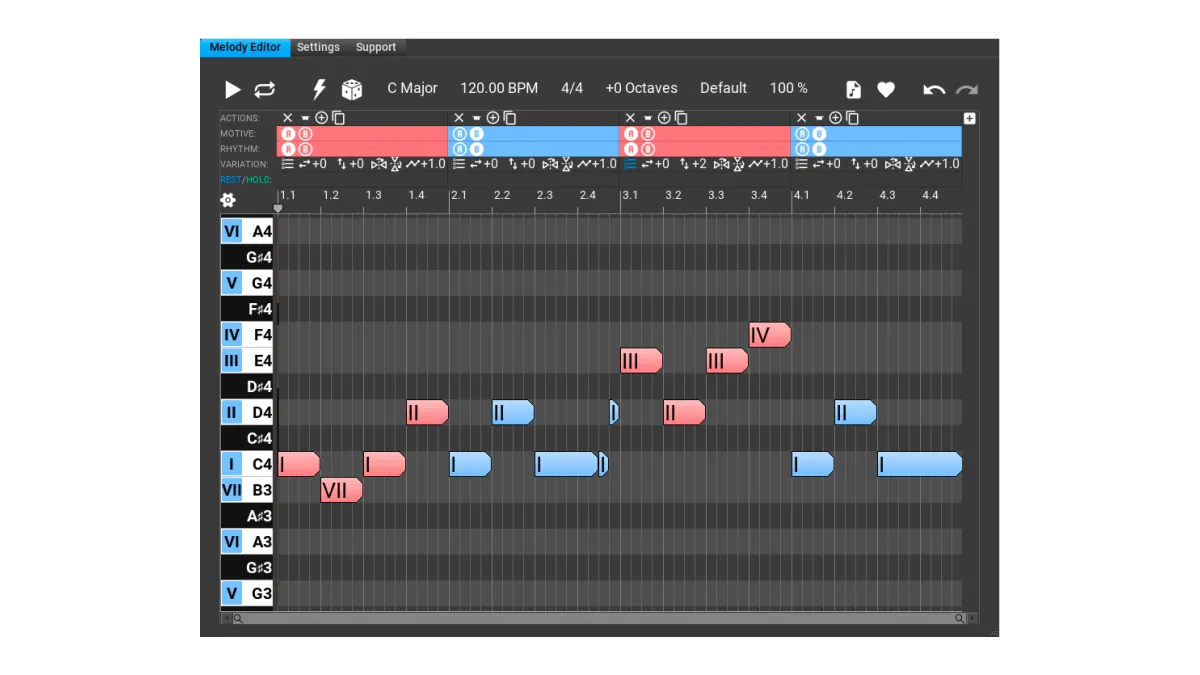Start playback with the play button

click(233, 90)
